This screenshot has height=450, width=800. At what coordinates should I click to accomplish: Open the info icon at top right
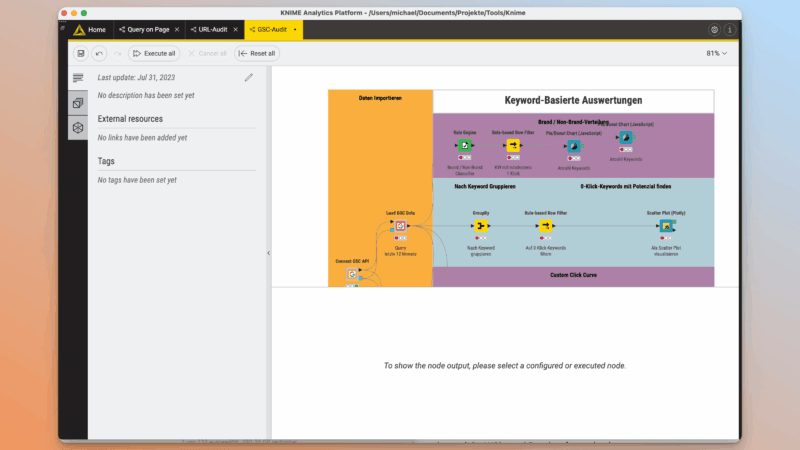[730, 30]
